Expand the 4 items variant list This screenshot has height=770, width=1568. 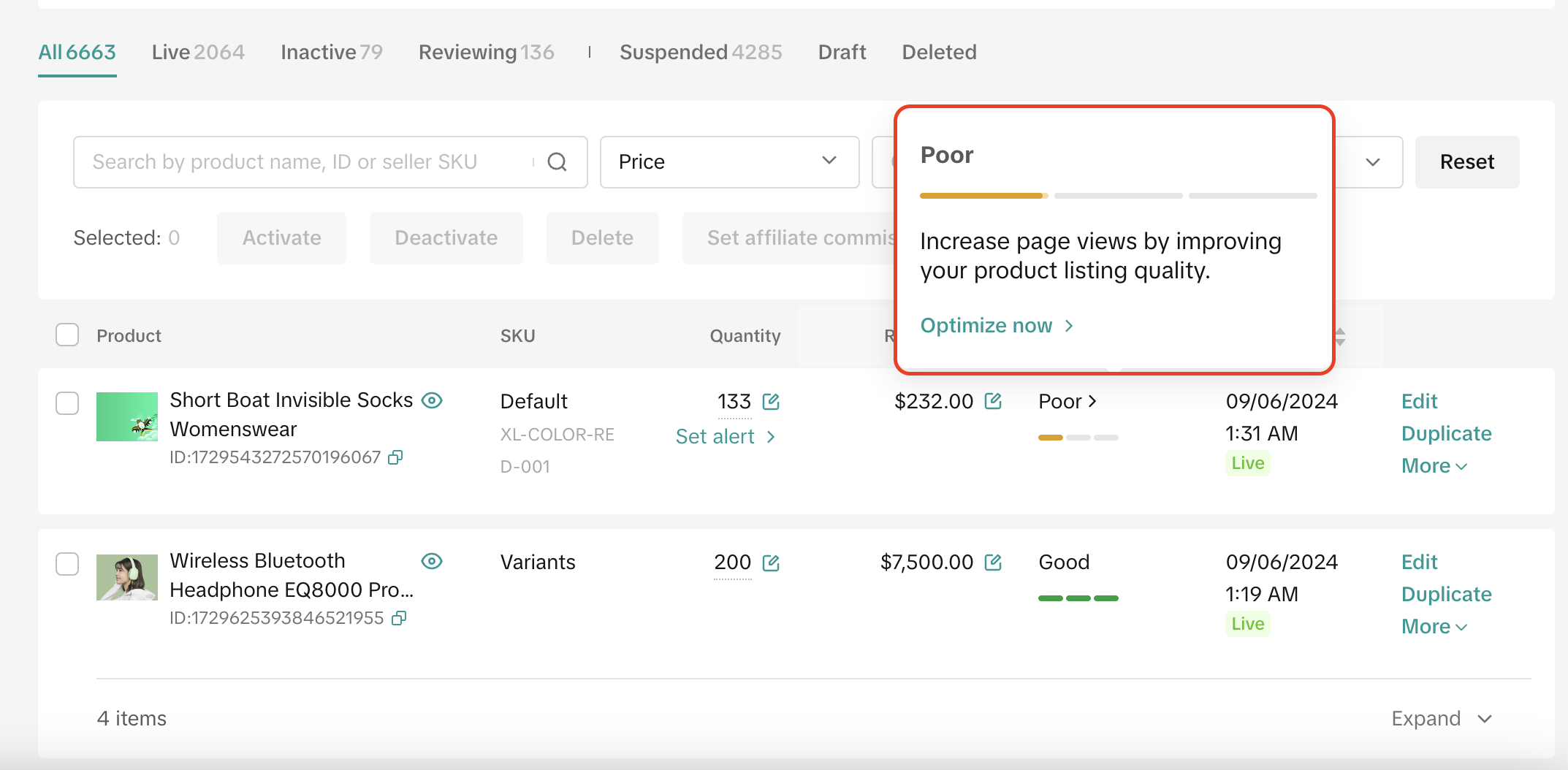[1441, 719]
